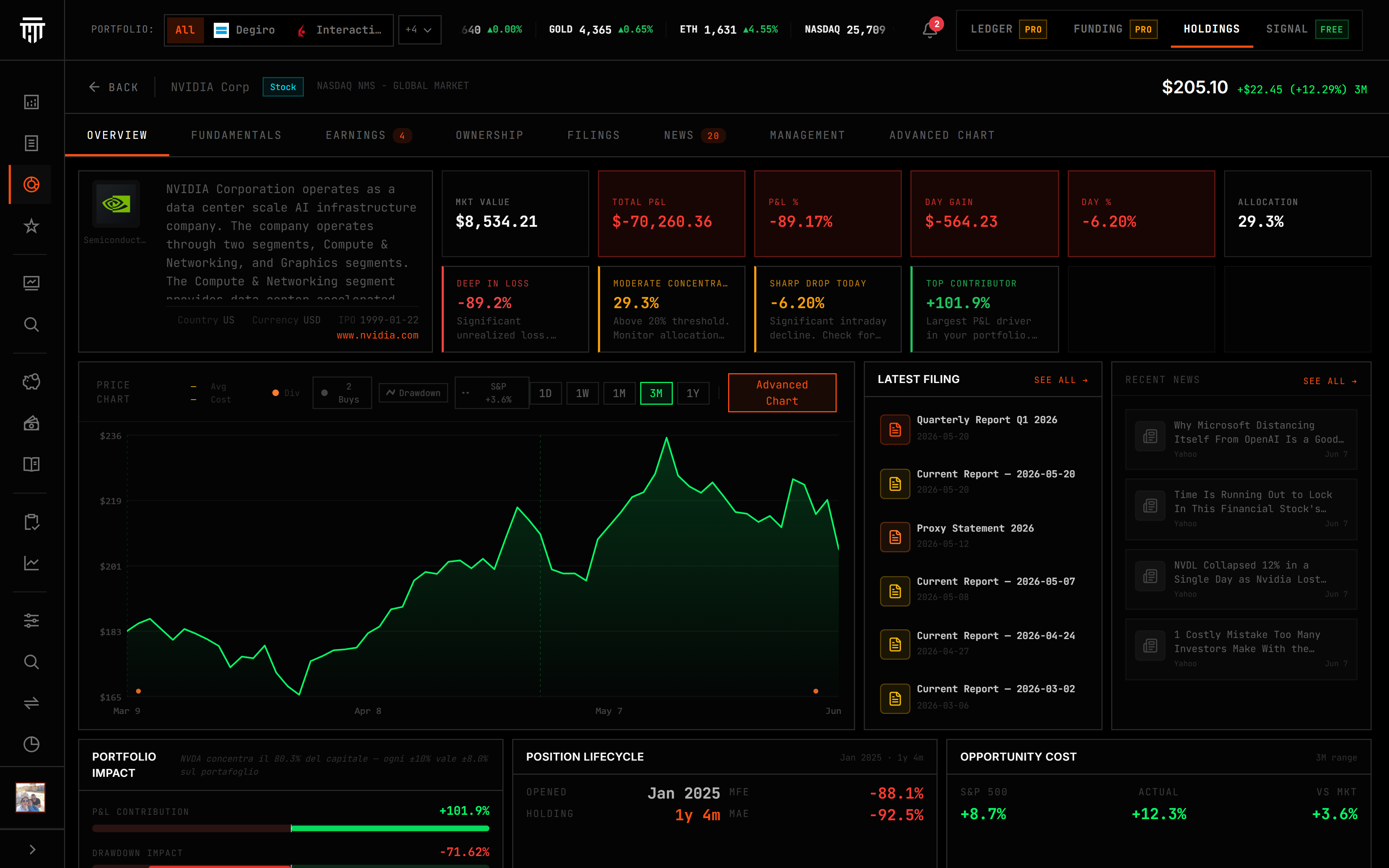
Task: Open the Current Report 2026-03-02 filing icon
Action: (895, 699)
